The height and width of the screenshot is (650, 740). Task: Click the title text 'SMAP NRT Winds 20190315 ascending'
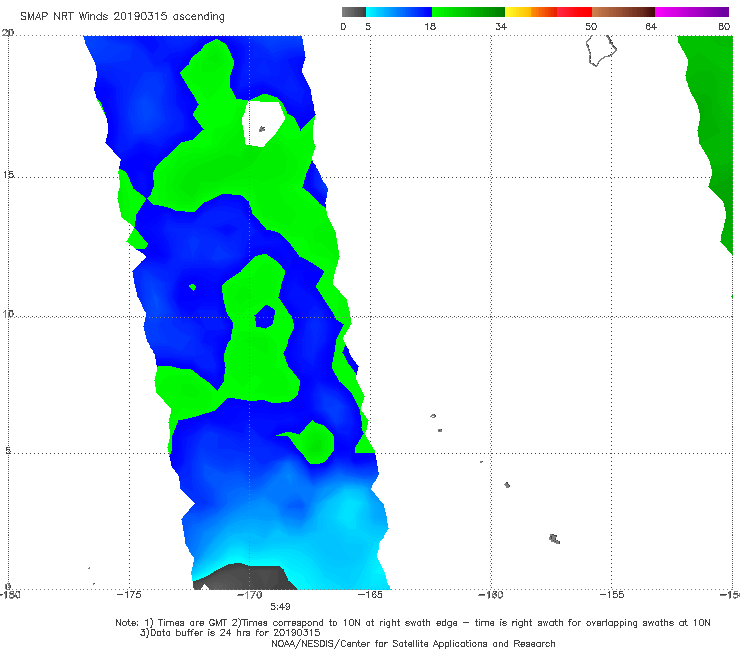pyautogui.click(x=122, y=16)
